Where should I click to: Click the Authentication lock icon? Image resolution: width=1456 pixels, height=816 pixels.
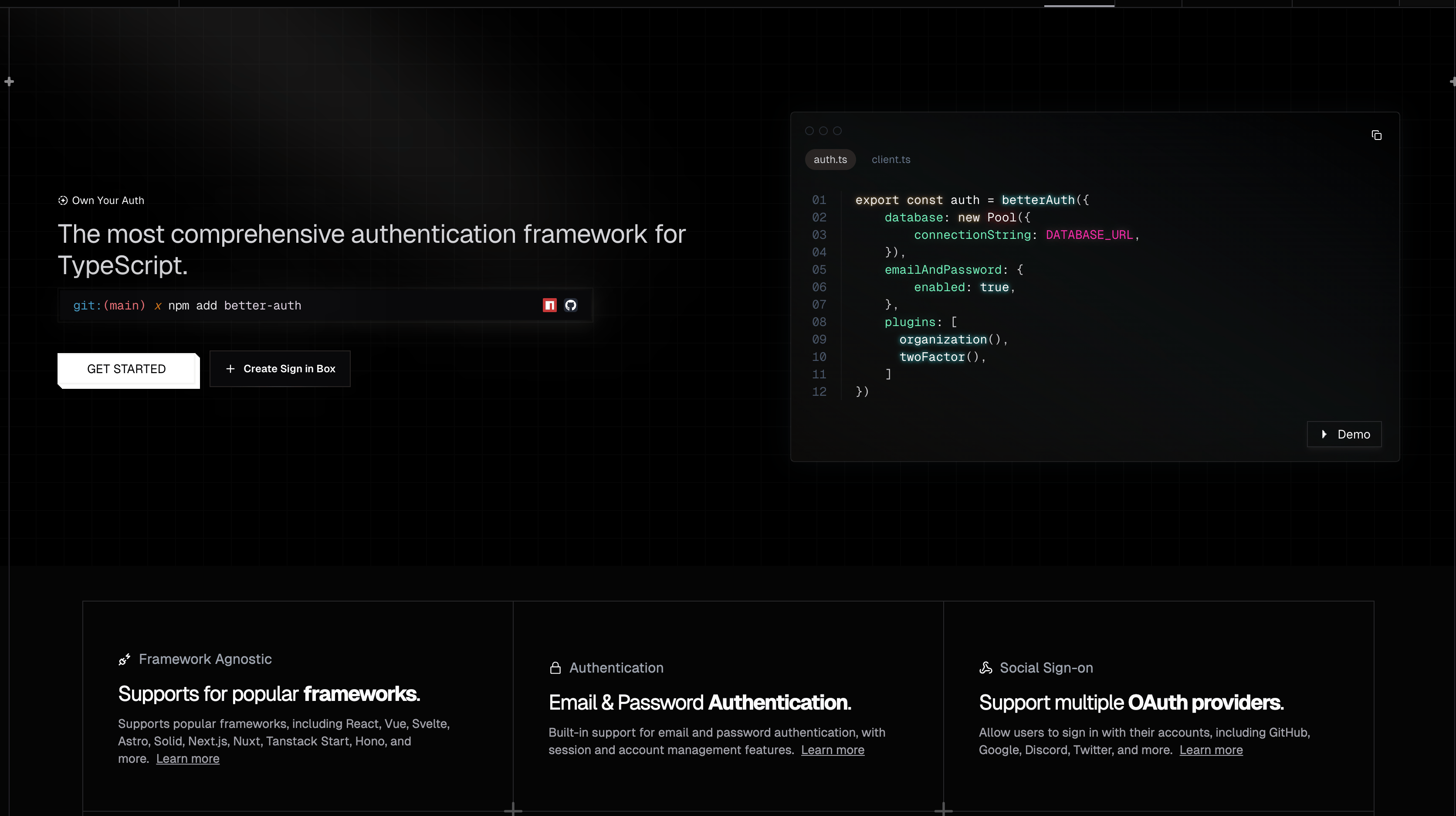coord(555,668)
